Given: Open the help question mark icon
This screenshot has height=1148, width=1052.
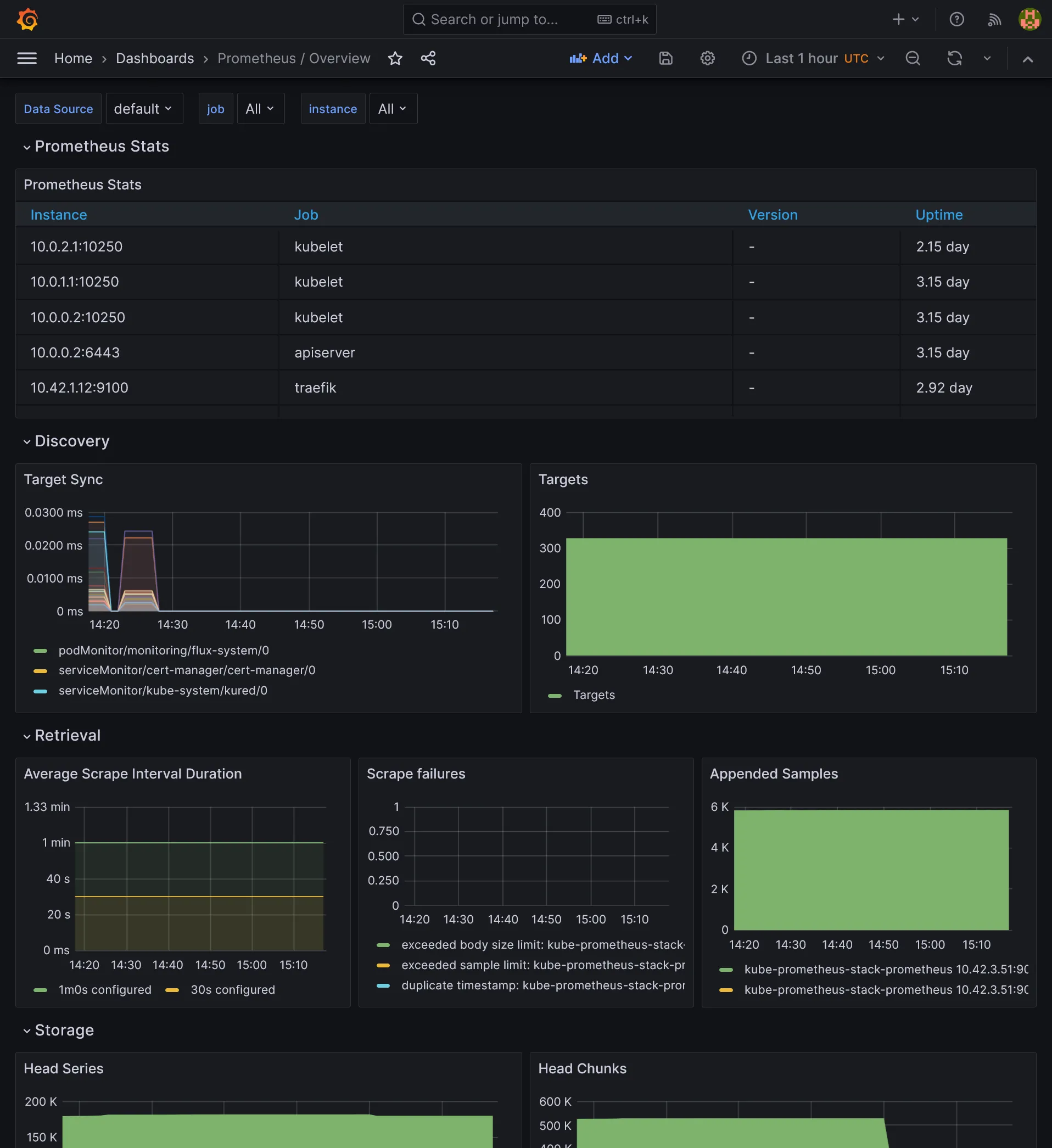Looking at the screenshot, I should pos(956,19).
